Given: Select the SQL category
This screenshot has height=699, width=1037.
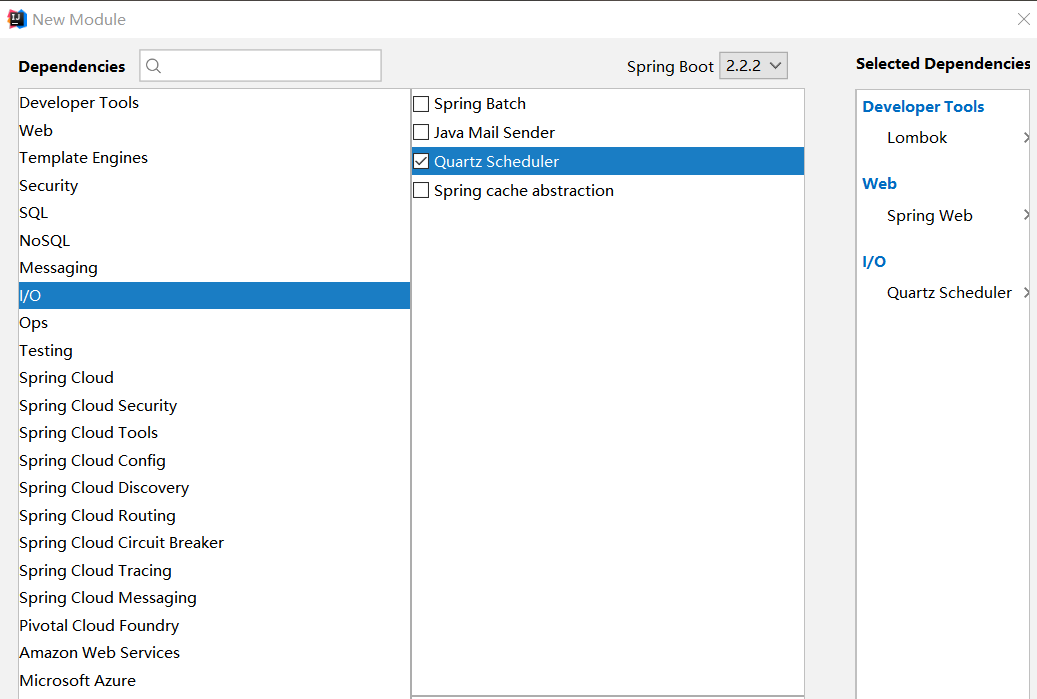Looking at the screenshot, I should click(214, 212).
